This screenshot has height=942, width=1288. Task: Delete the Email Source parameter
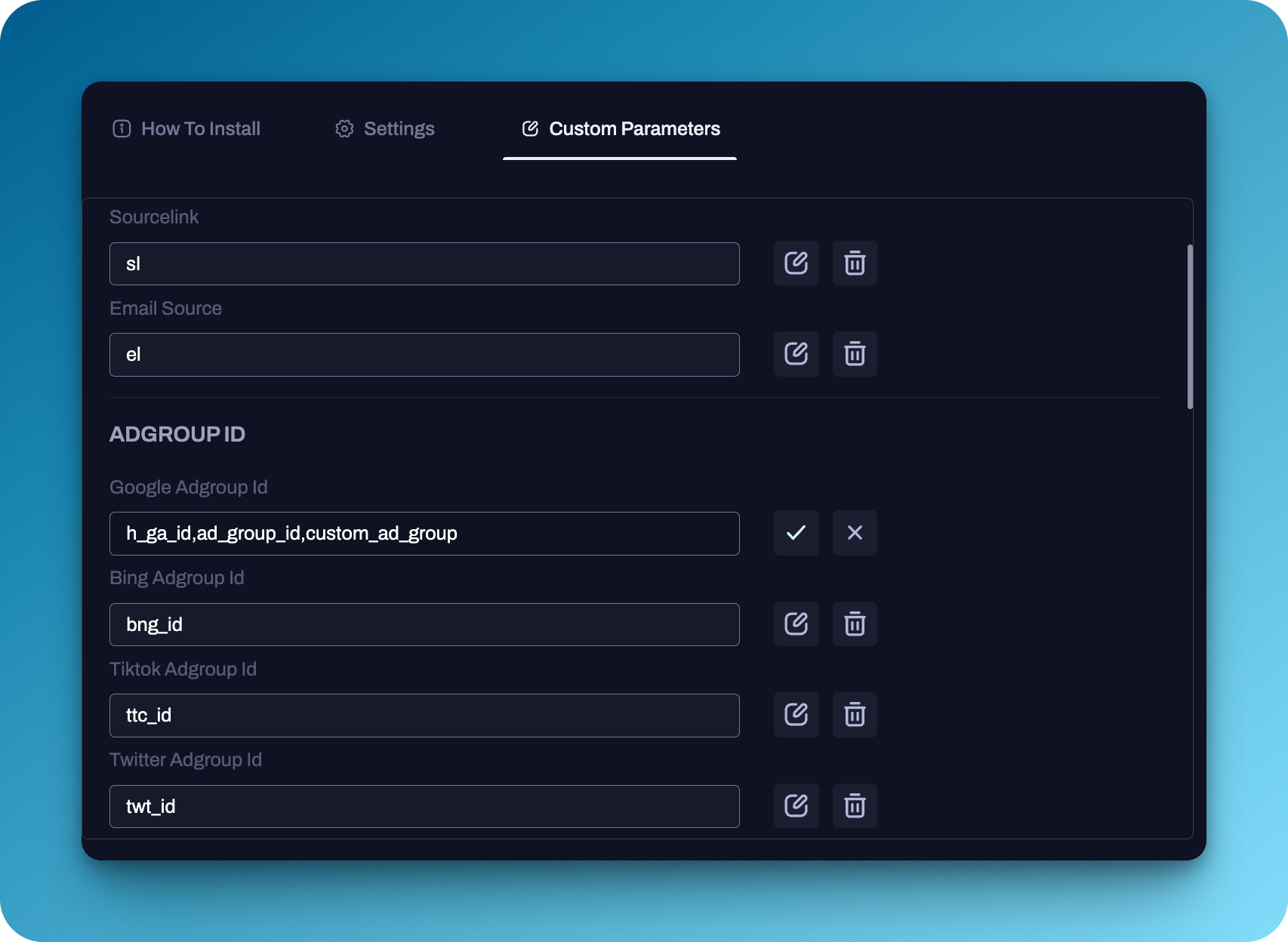pos(855,354)
